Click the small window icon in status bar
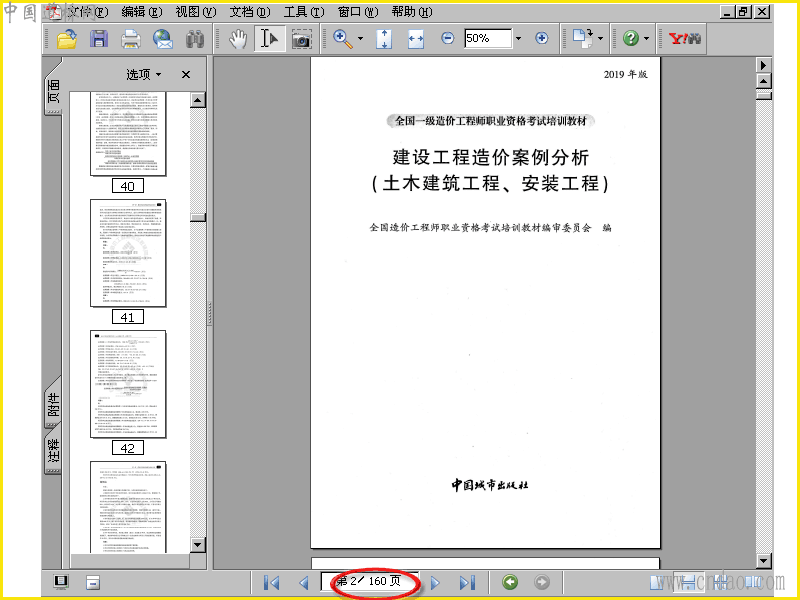Screen dimensions: 800x600 93,582
